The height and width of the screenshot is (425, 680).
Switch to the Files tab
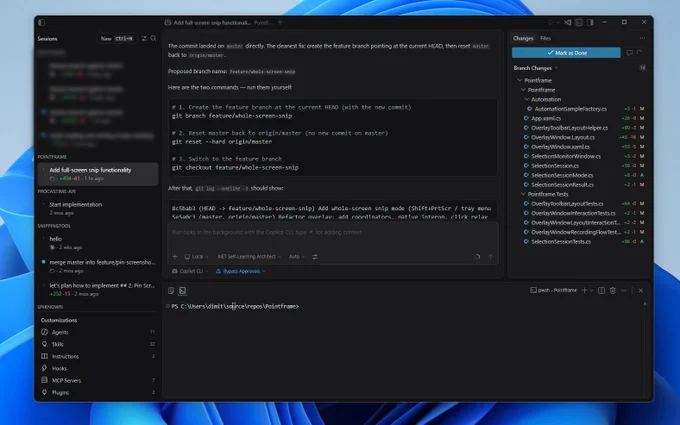[545, 39]
